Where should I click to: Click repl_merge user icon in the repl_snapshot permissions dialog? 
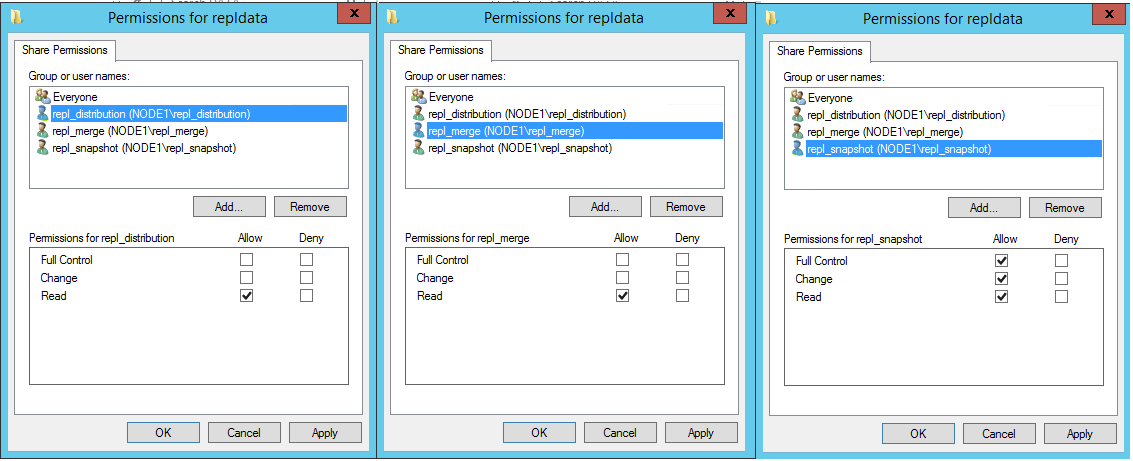click(x=797, y=132)
